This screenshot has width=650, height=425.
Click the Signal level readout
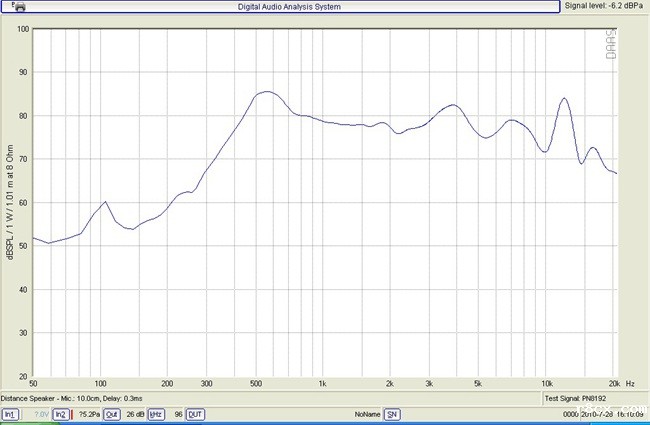coord(604,7)
